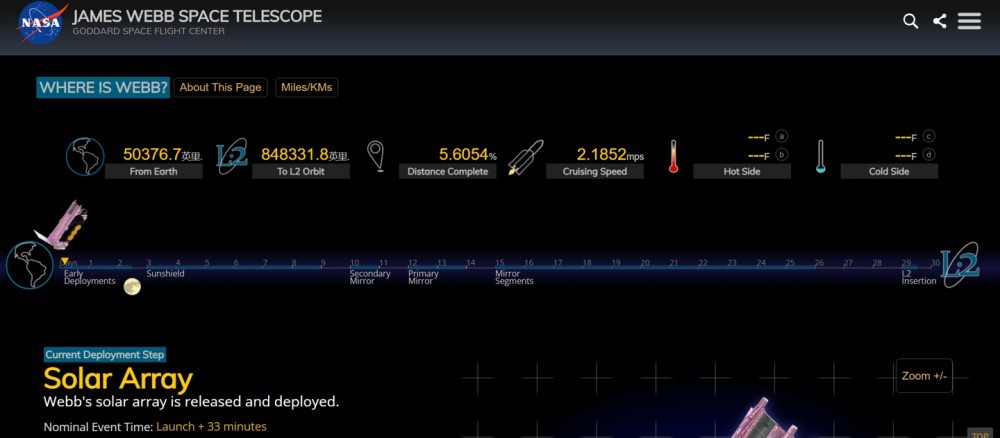Click the yellow current-position marker on timeline

coord(64,260)
